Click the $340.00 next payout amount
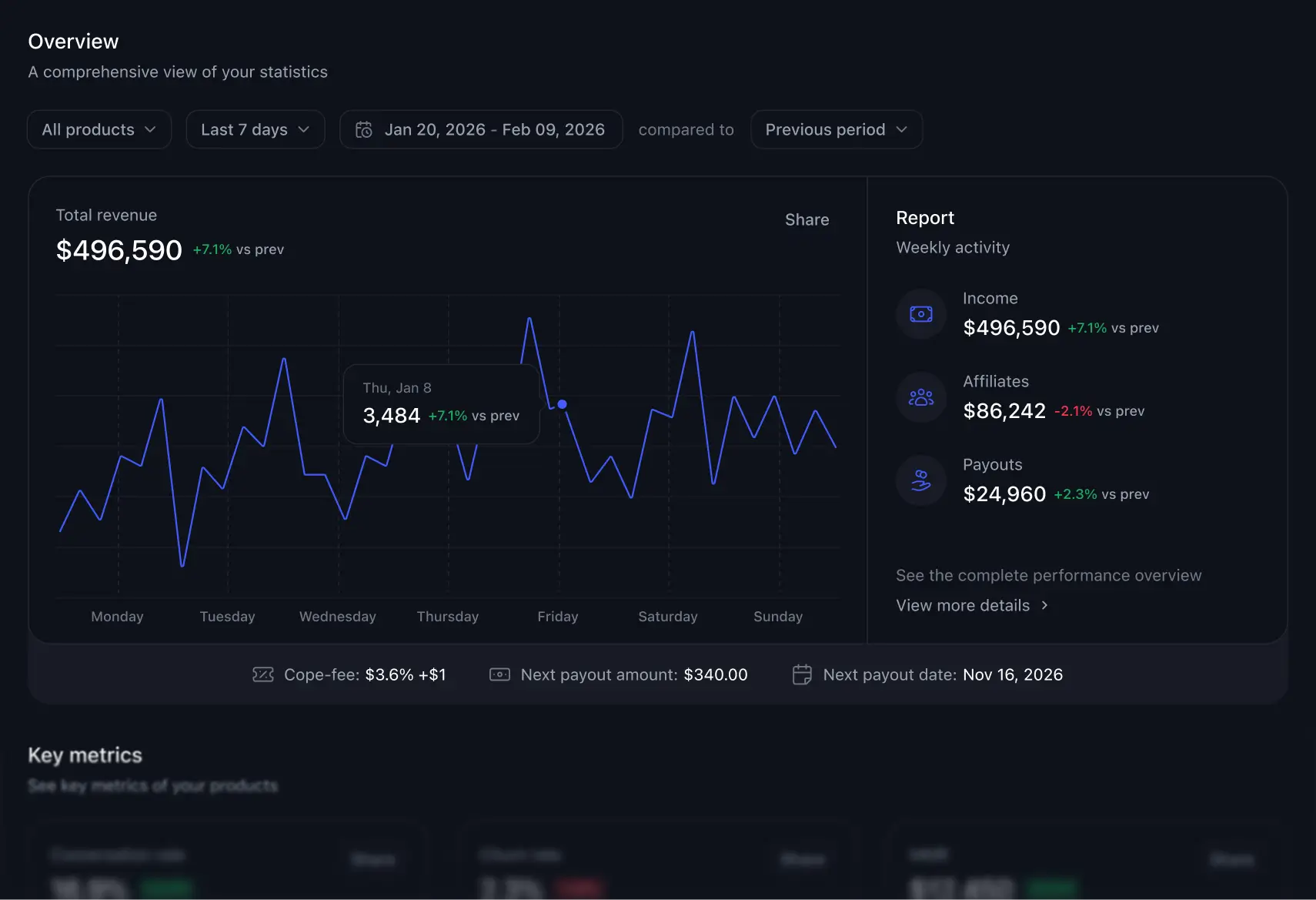 (716, 674)
